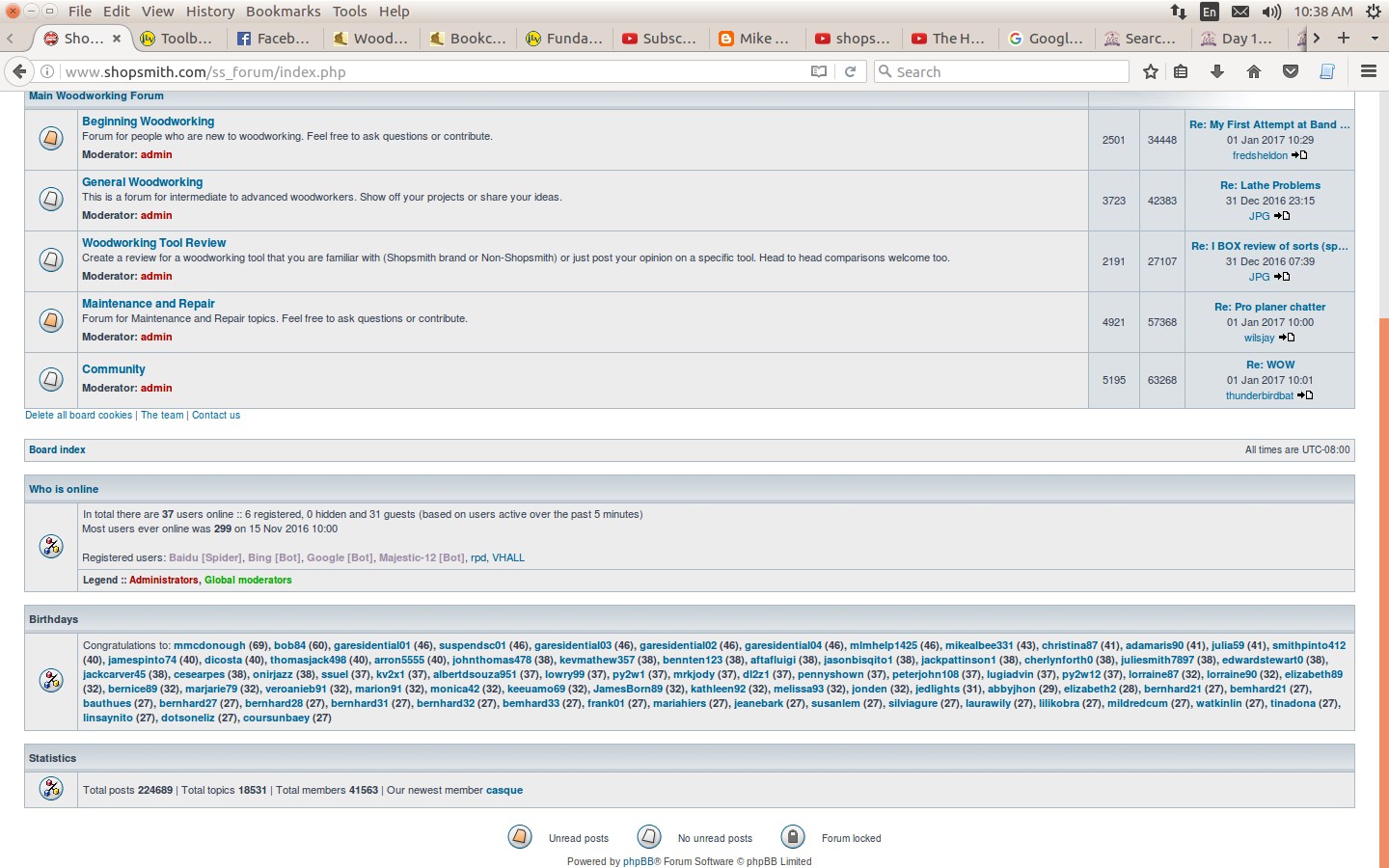Click the Who is online section icon

[51, 546]
